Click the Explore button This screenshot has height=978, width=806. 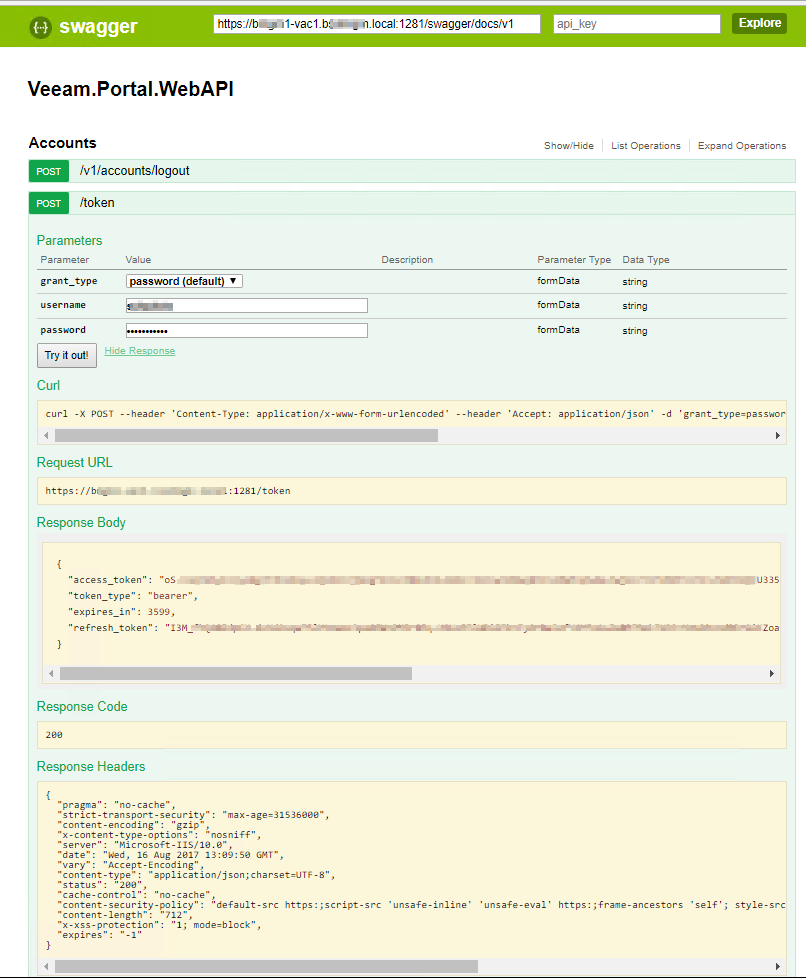point(759,23)
